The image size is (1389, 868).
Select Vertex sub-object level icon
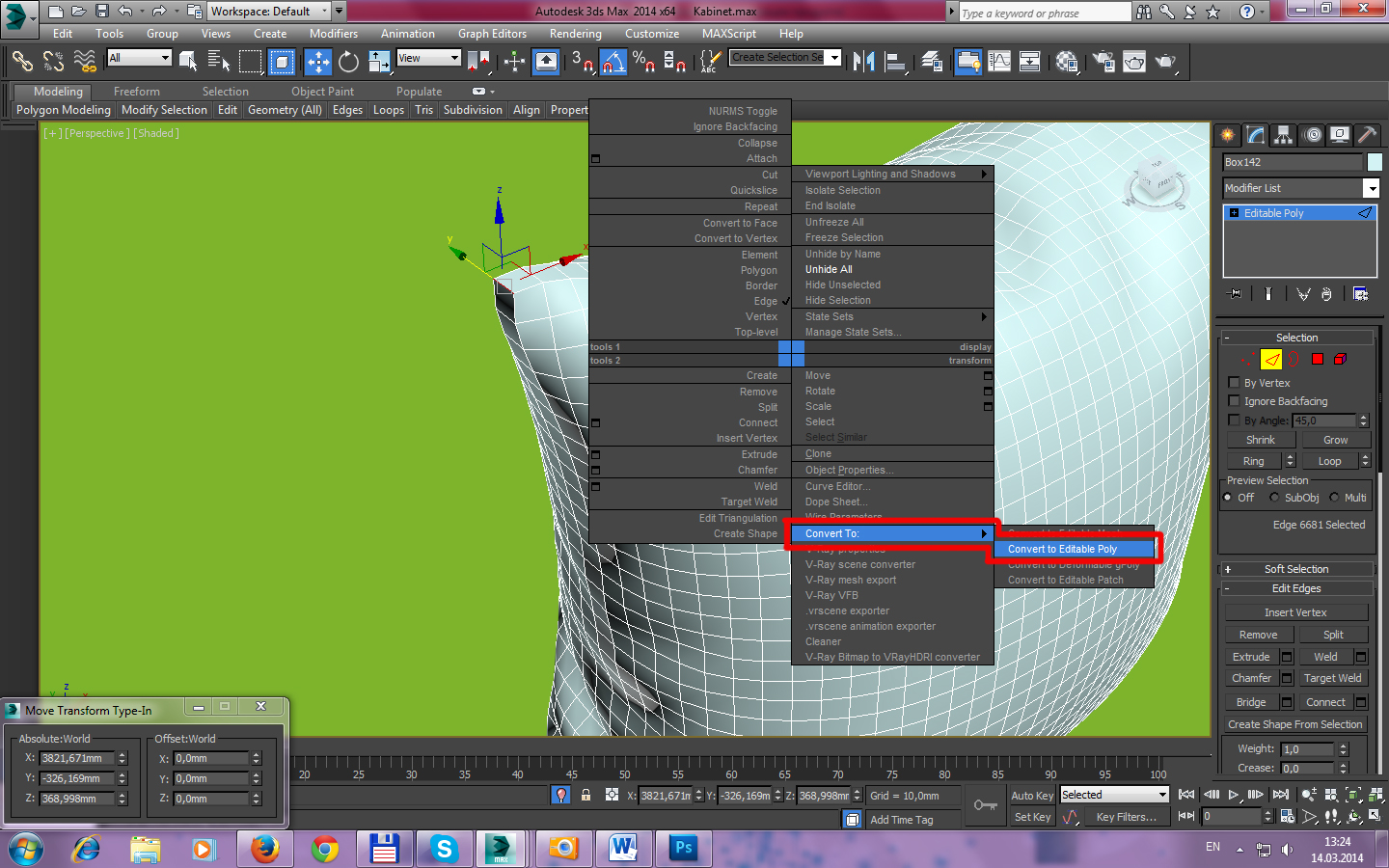click(1249, 360)
